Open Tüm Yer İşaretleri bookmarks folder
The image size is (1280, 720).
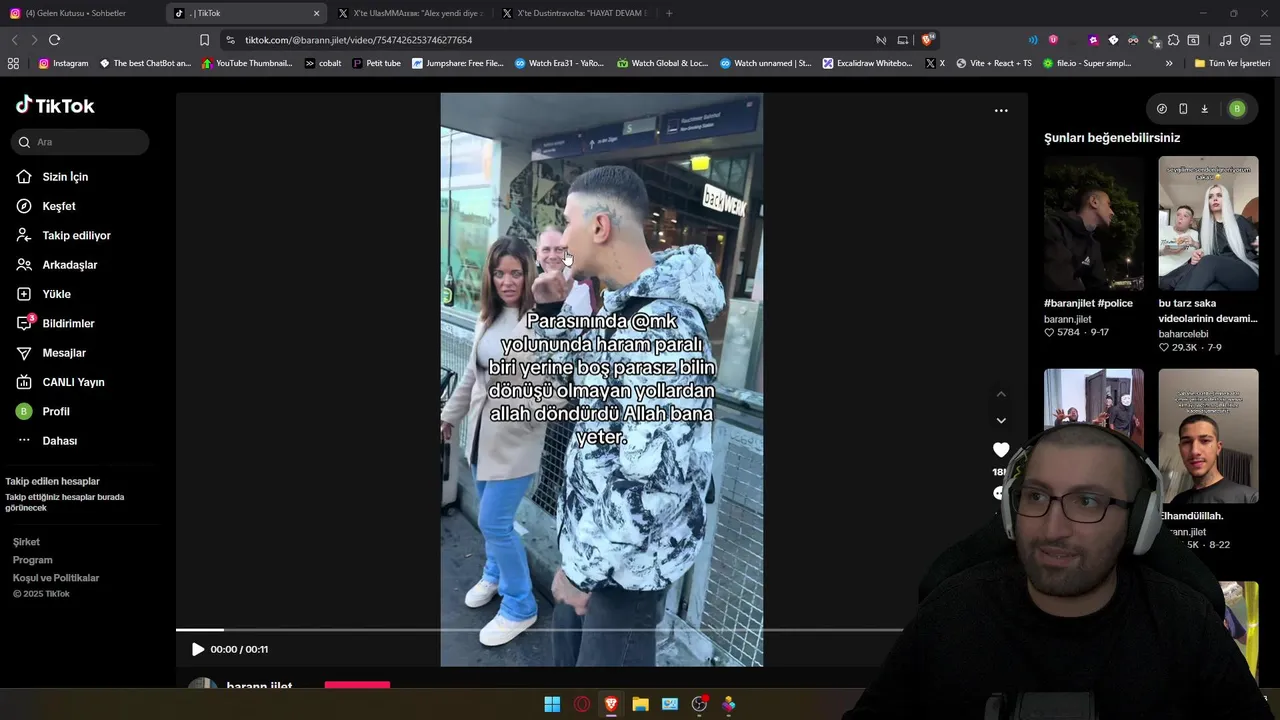point(1232,63)
